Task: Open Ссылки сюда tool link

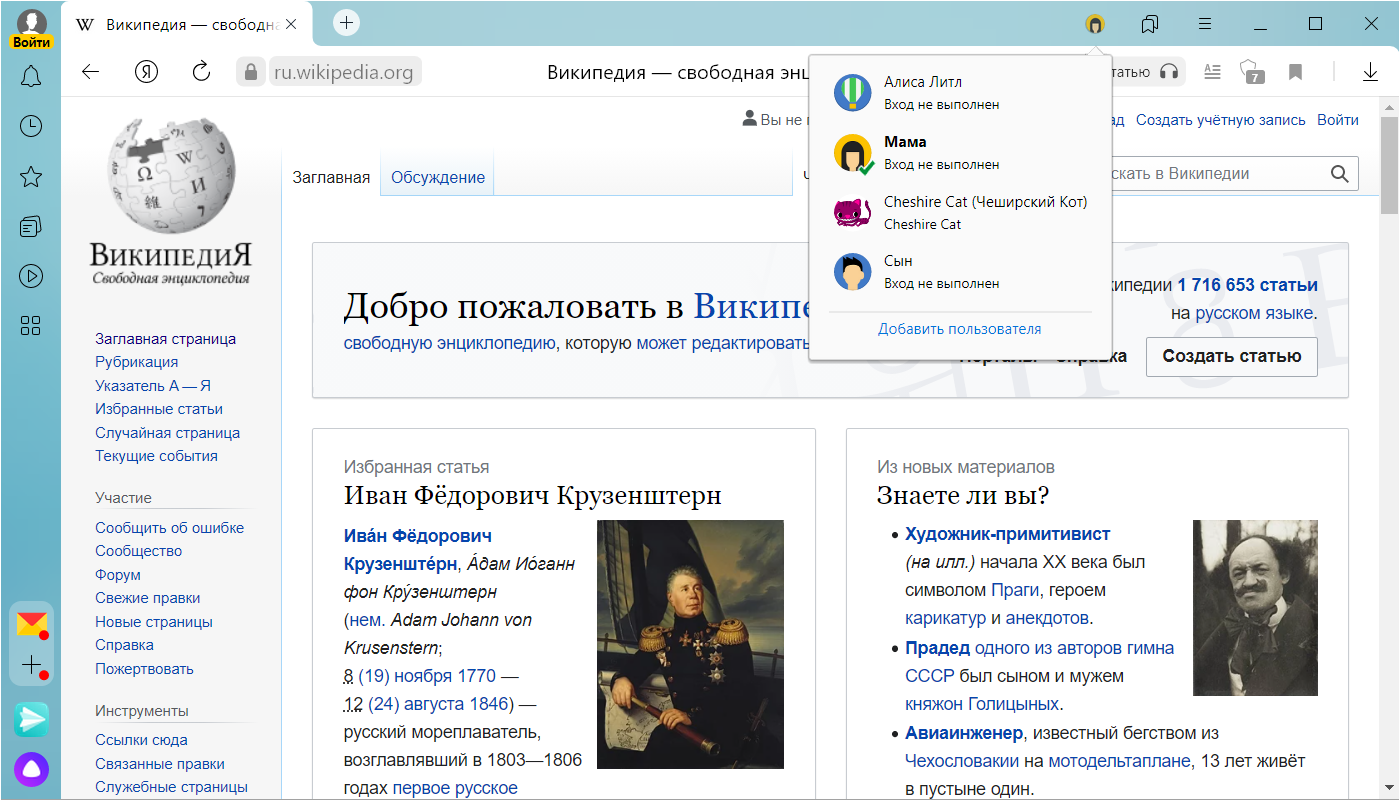Action: coord(141,740)
